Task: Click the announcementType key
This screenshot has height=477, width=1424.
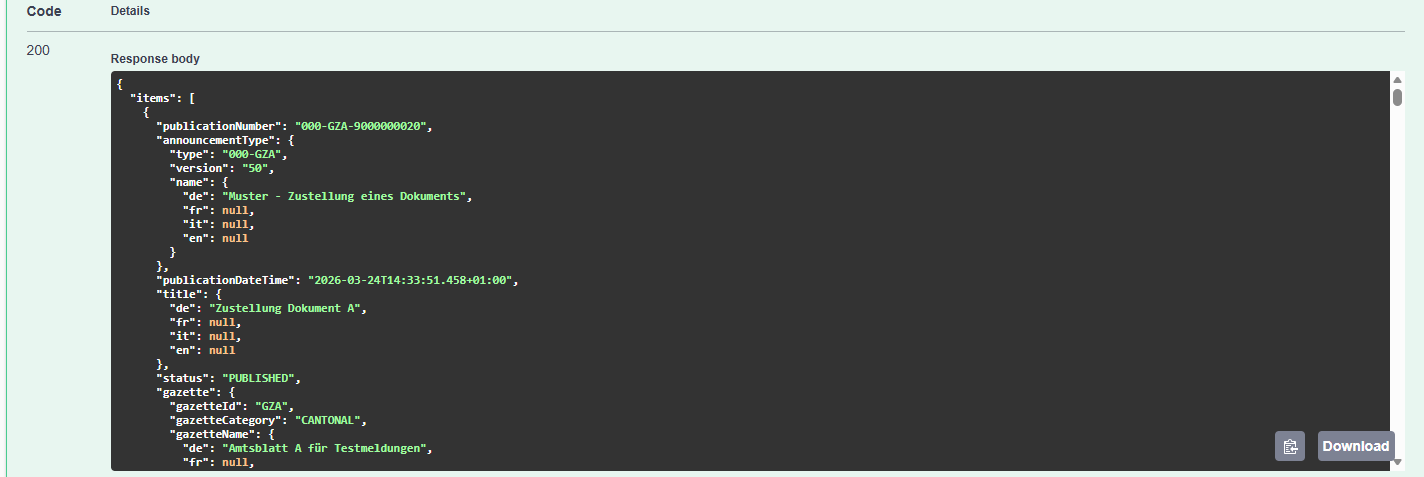Action: pyautogui.click(x=212, y=140)
